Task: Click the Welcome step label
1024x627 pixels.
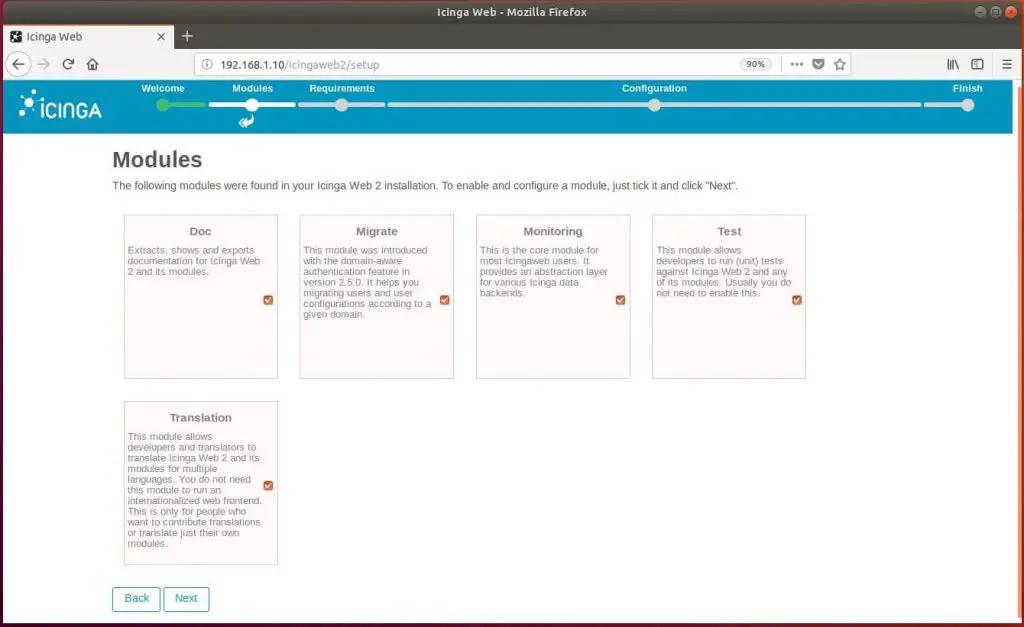Action: [163, 88]
